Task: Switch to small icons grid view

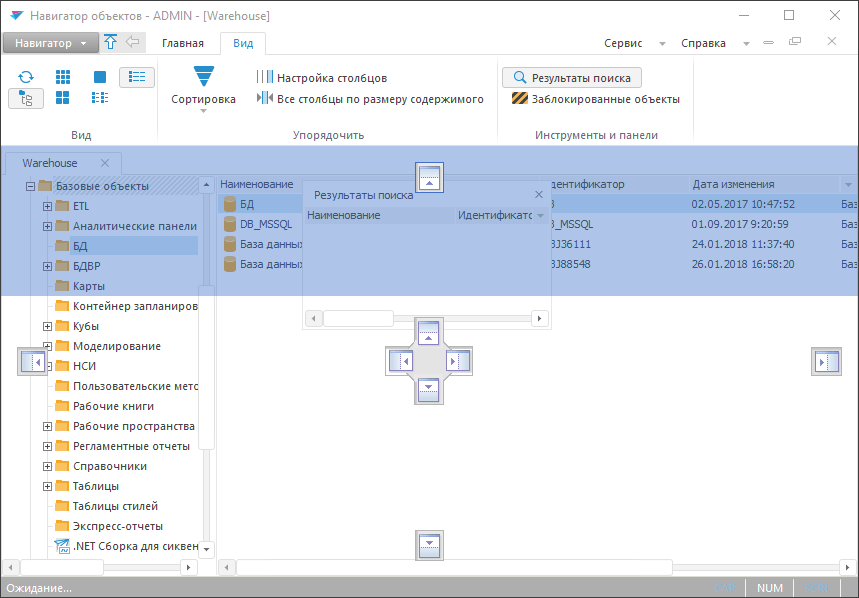Action: 62,77
